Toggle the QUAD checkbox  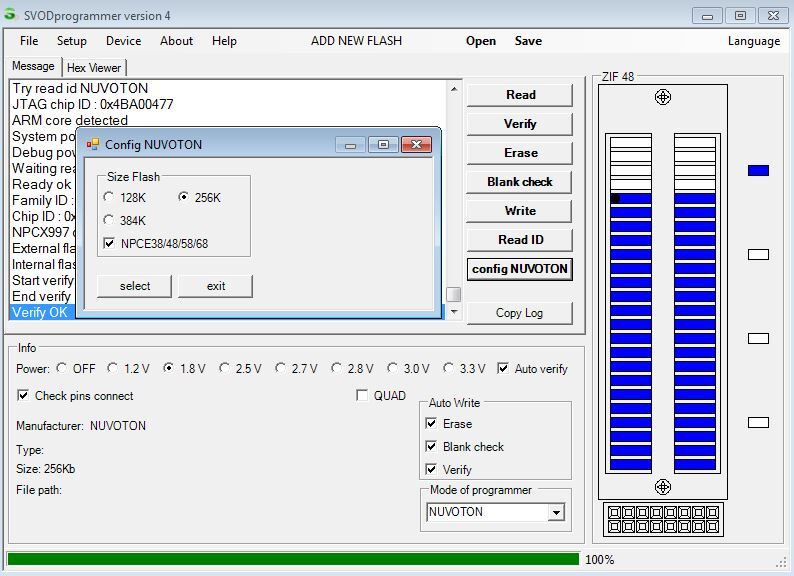click(x=362, y=395)
